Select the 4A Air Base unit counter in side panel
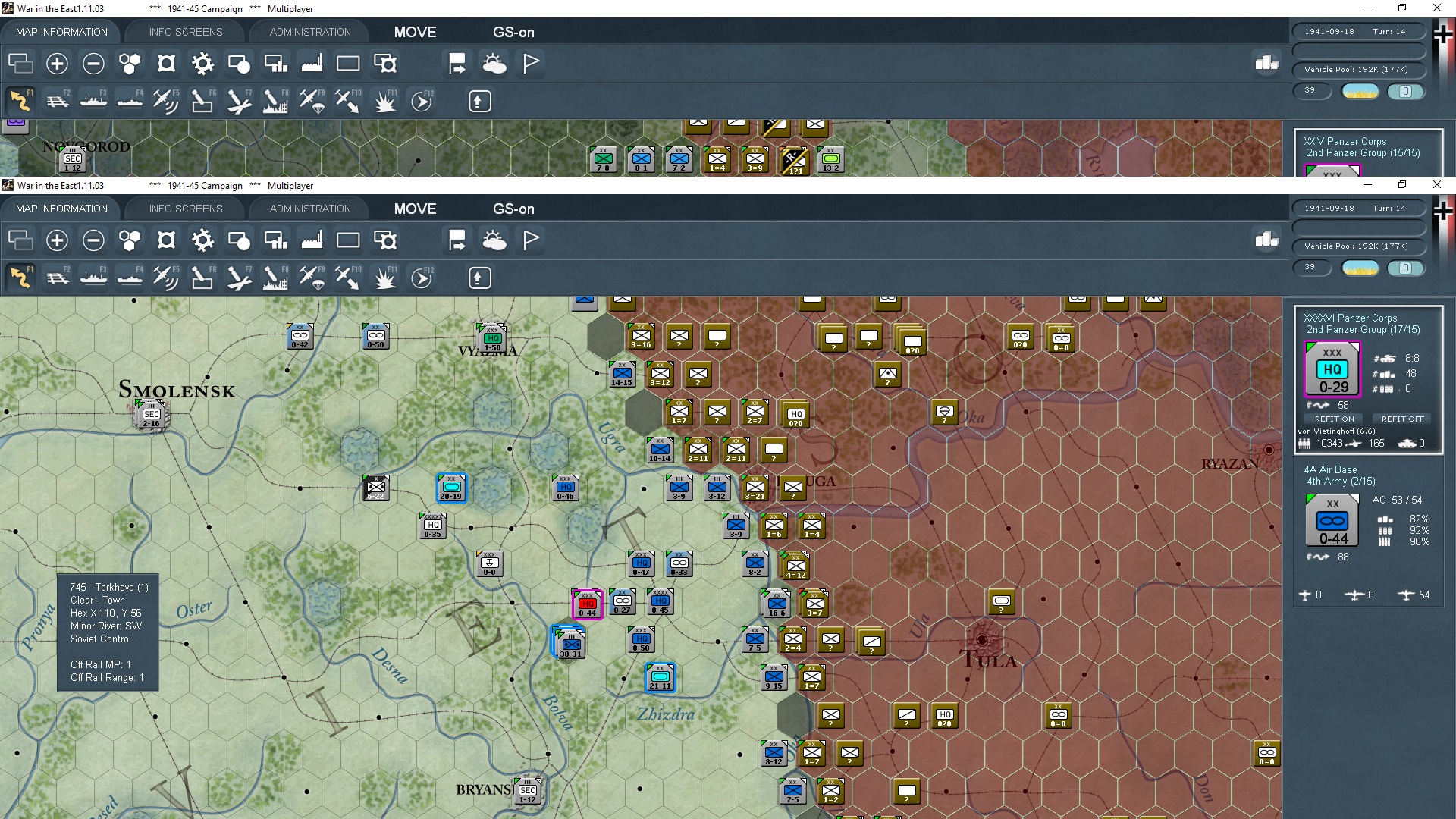 point(1332,520)
